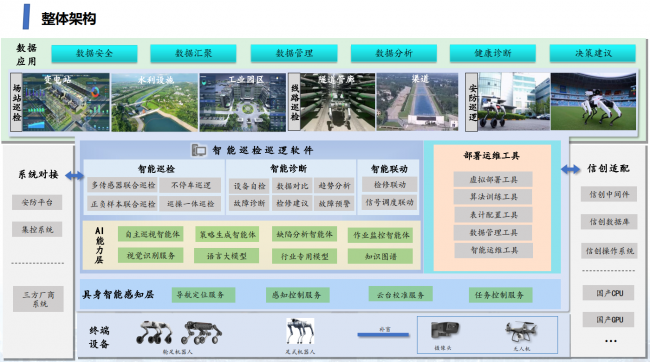Click the 线路巡检 vertical label

[294, 102]
